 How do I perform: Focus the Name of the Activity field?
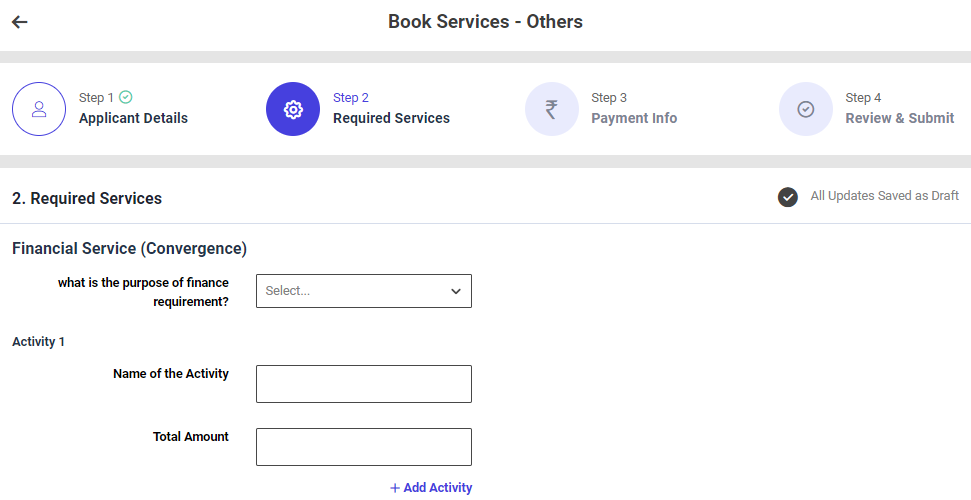tap(363, 384)
